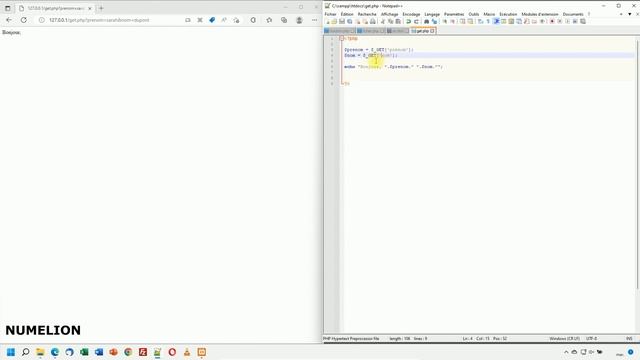This screenshot has width=640, height=360.
Task: Open the Recherche menu
Action: 367,14
